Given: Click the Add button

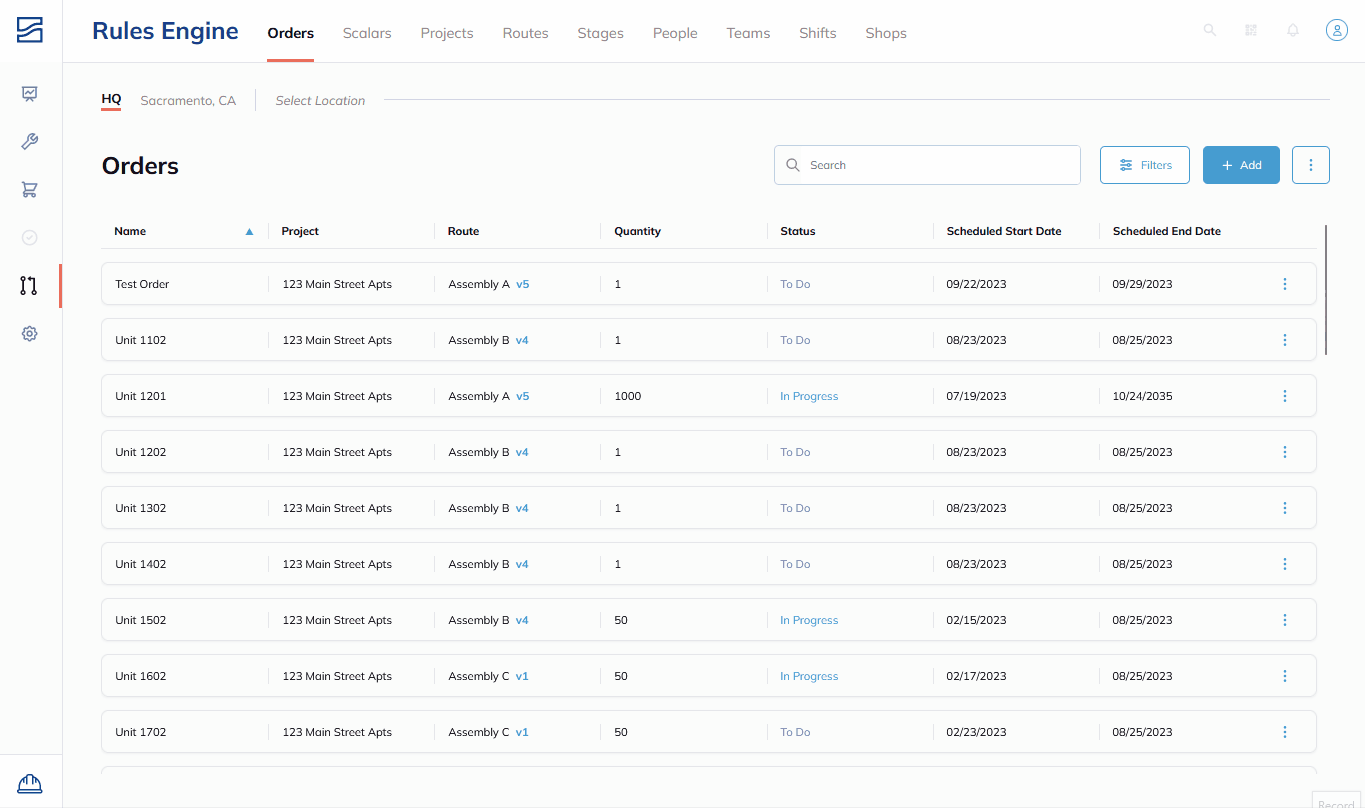Looking at the screenshot, I should (1241, 165).
